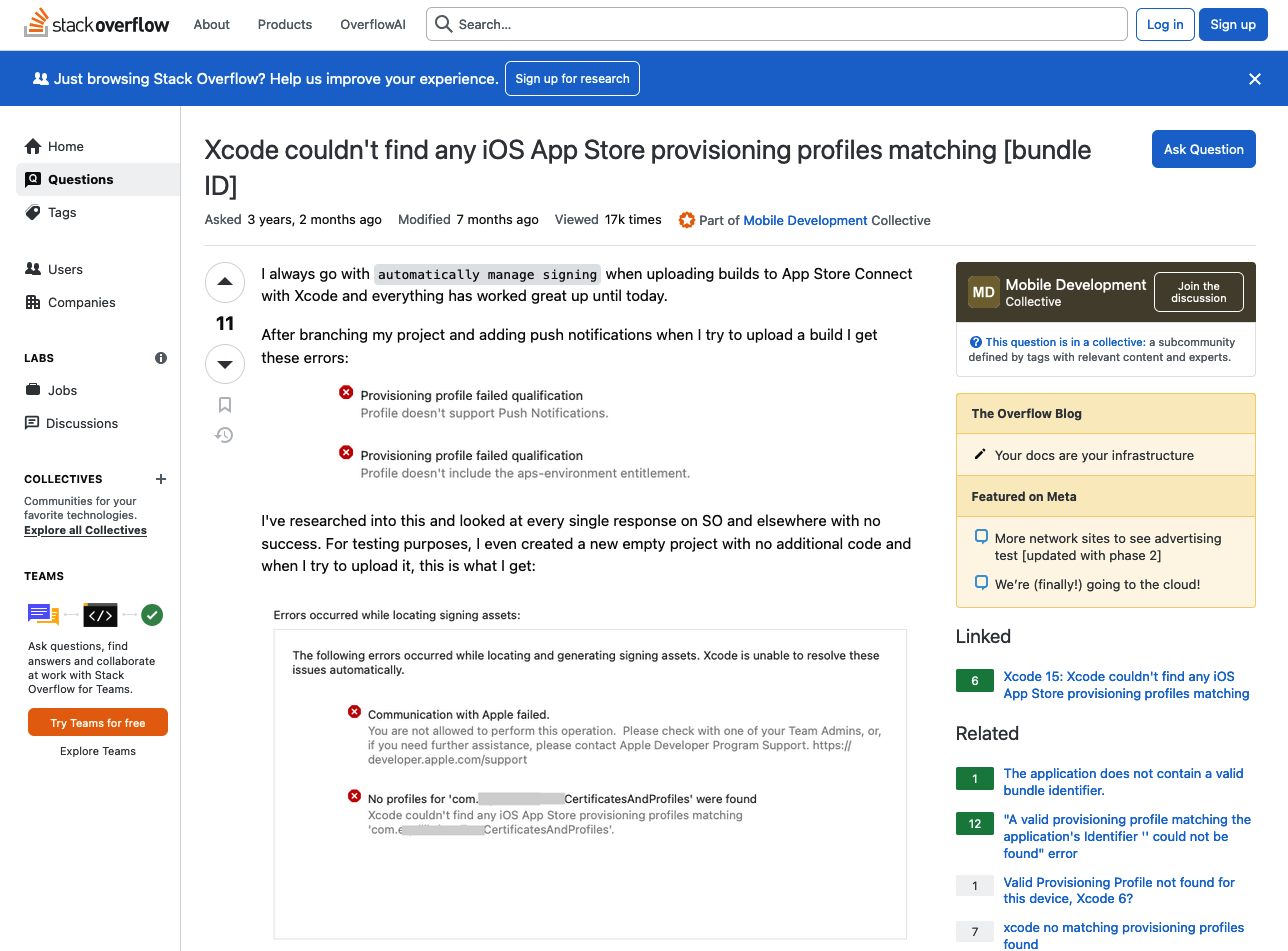Open 'More network sites to see advertising test'

coord(1108,546)
